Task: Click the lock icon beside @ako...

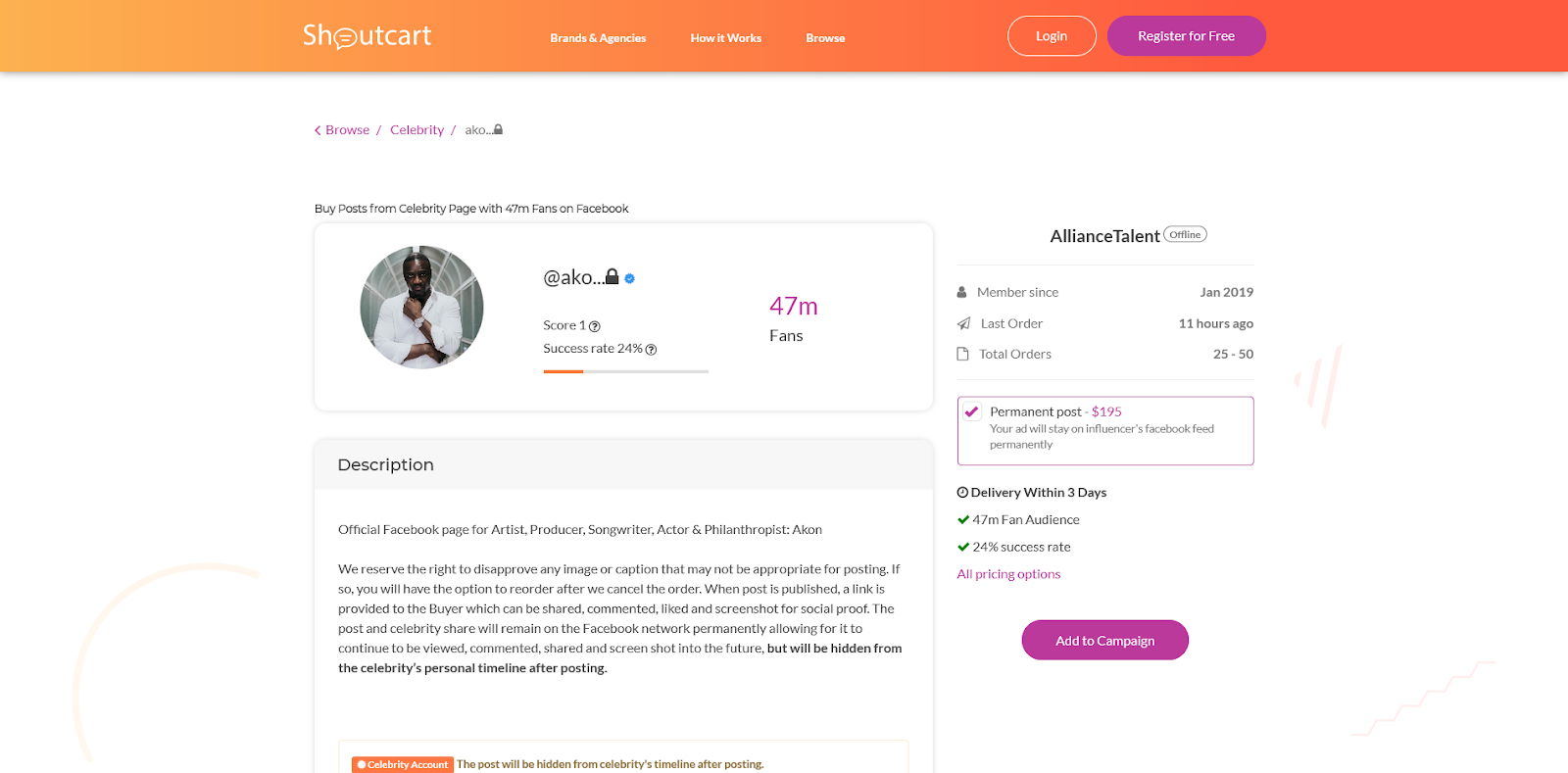Action: pos(612,276)
